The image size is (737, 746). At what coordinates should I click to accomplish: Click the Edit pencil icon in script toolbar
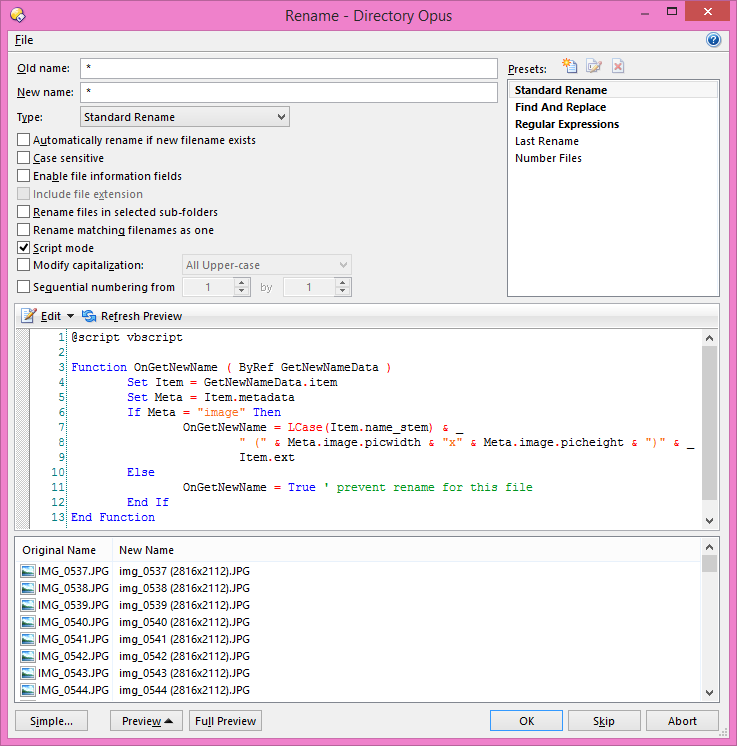pos(28,316)
